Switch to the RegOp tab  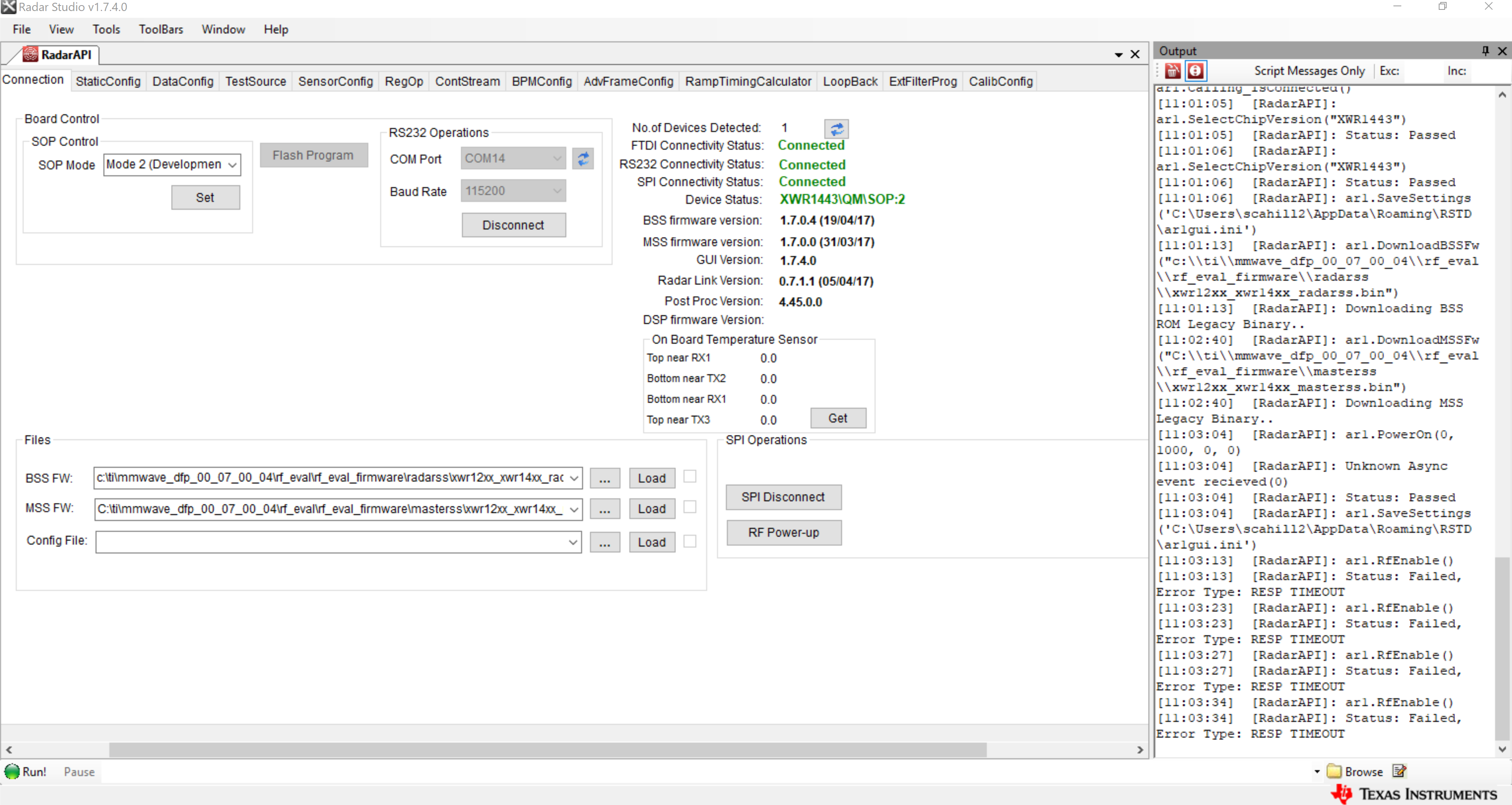404,82
